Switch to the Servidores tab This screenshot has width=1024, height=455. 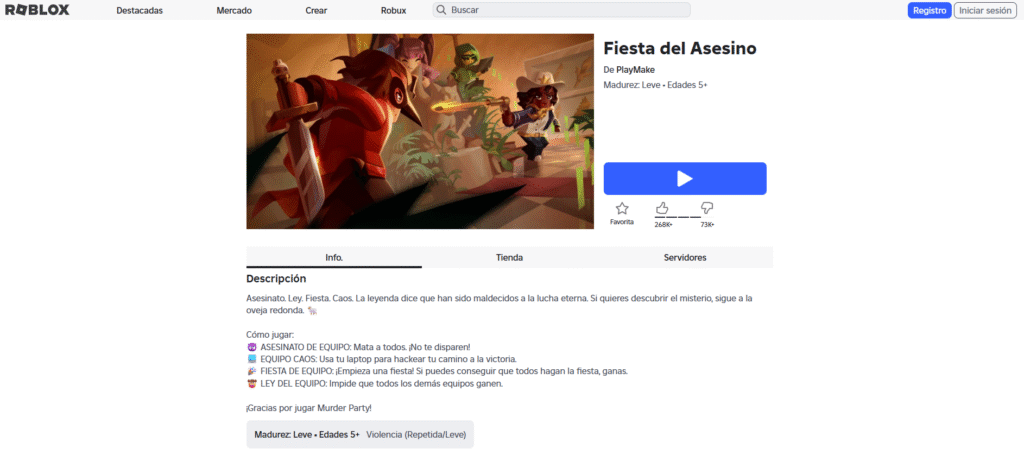pos(685,257)
